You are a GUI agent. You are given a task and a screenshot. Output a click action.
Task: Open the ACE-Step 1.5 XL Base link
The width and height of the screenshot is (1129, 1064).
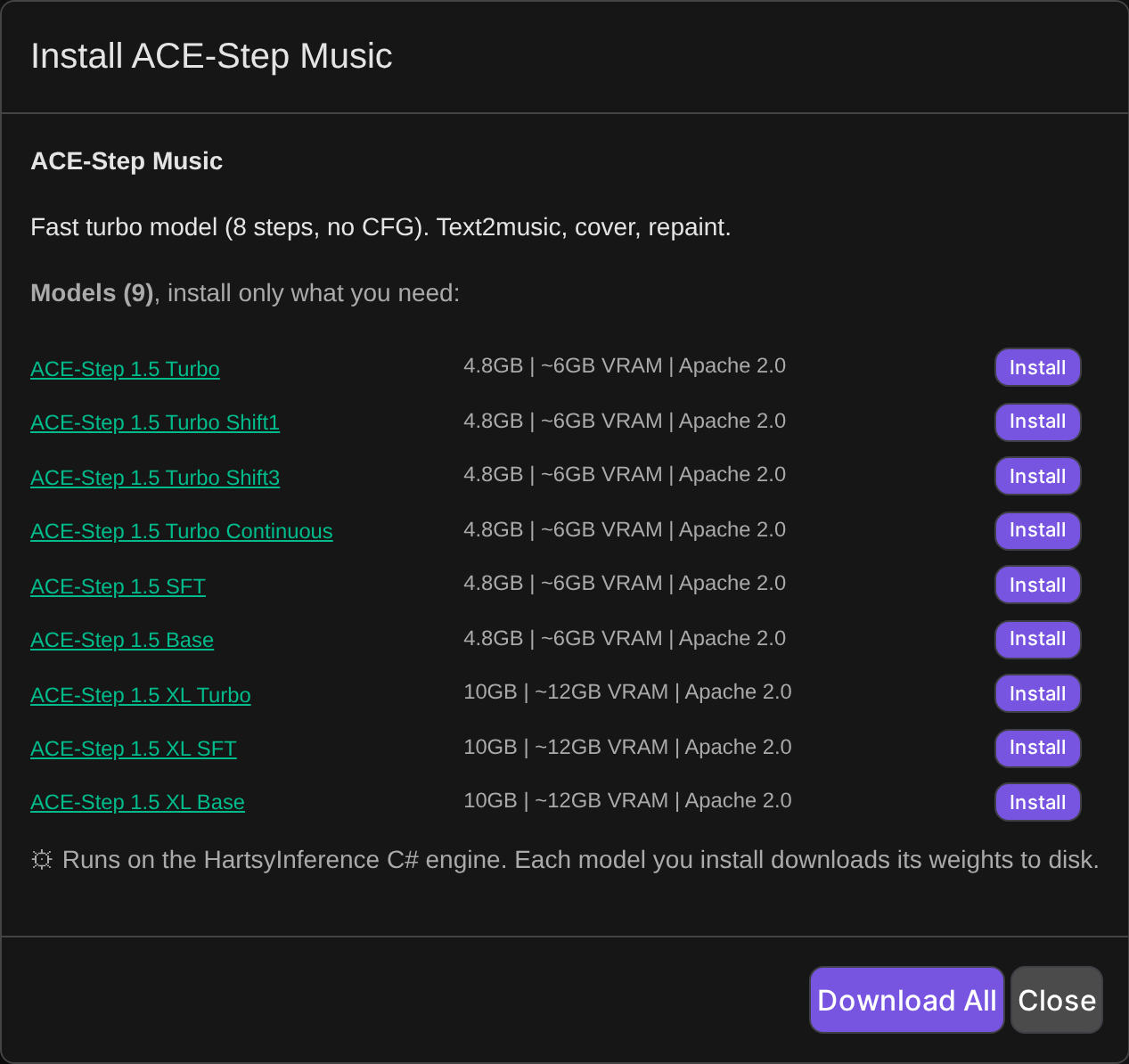(x=137, y=802)
